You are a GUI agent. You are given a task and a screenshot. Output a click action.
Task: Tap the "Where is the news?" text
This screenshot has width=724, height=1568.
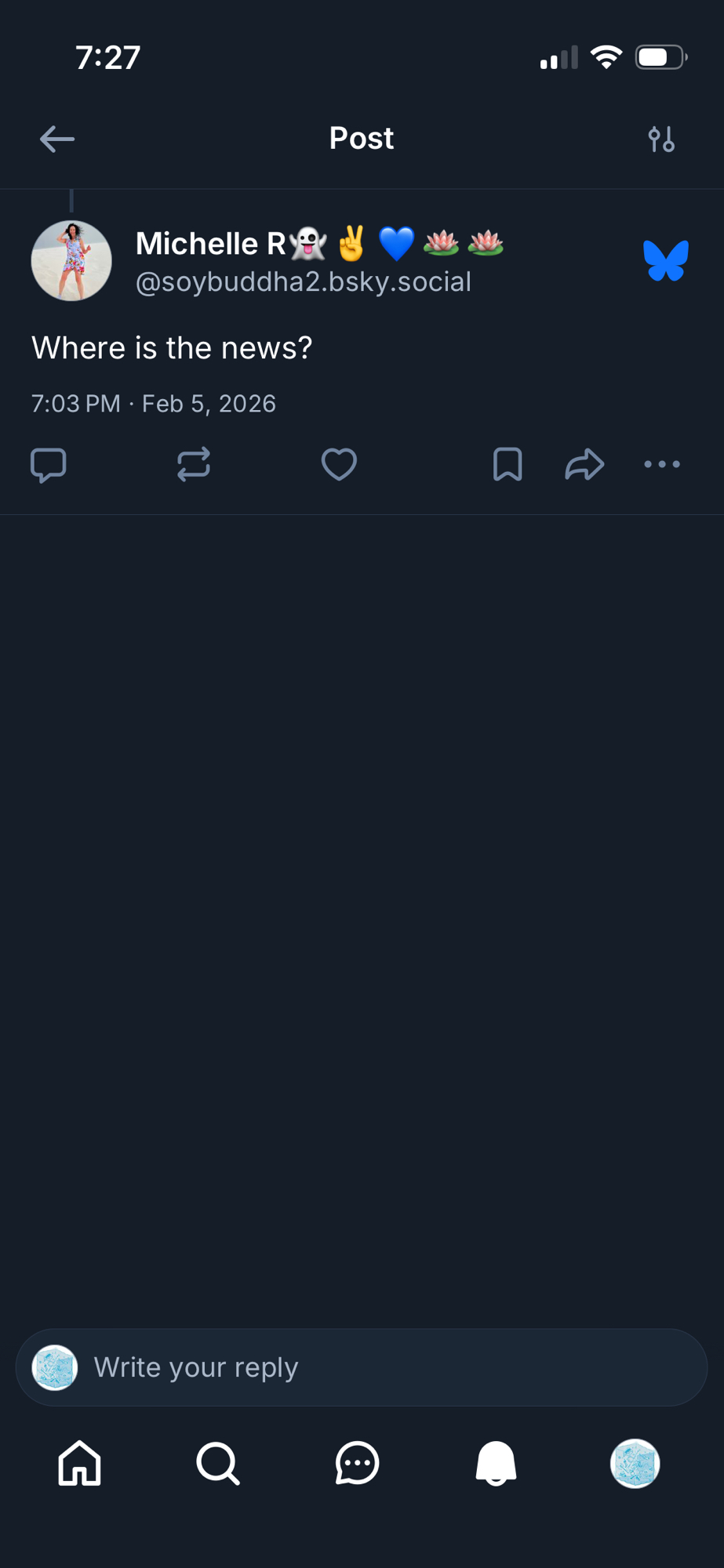click(172, 348)
